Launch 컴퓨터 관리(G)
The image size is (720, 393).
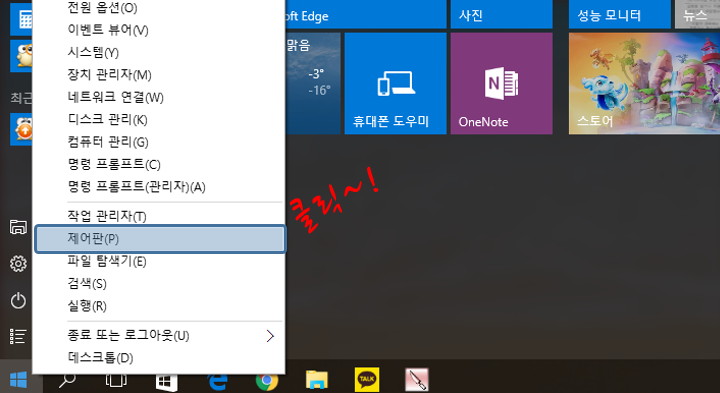pyautogui.click(x=159, y=142)
